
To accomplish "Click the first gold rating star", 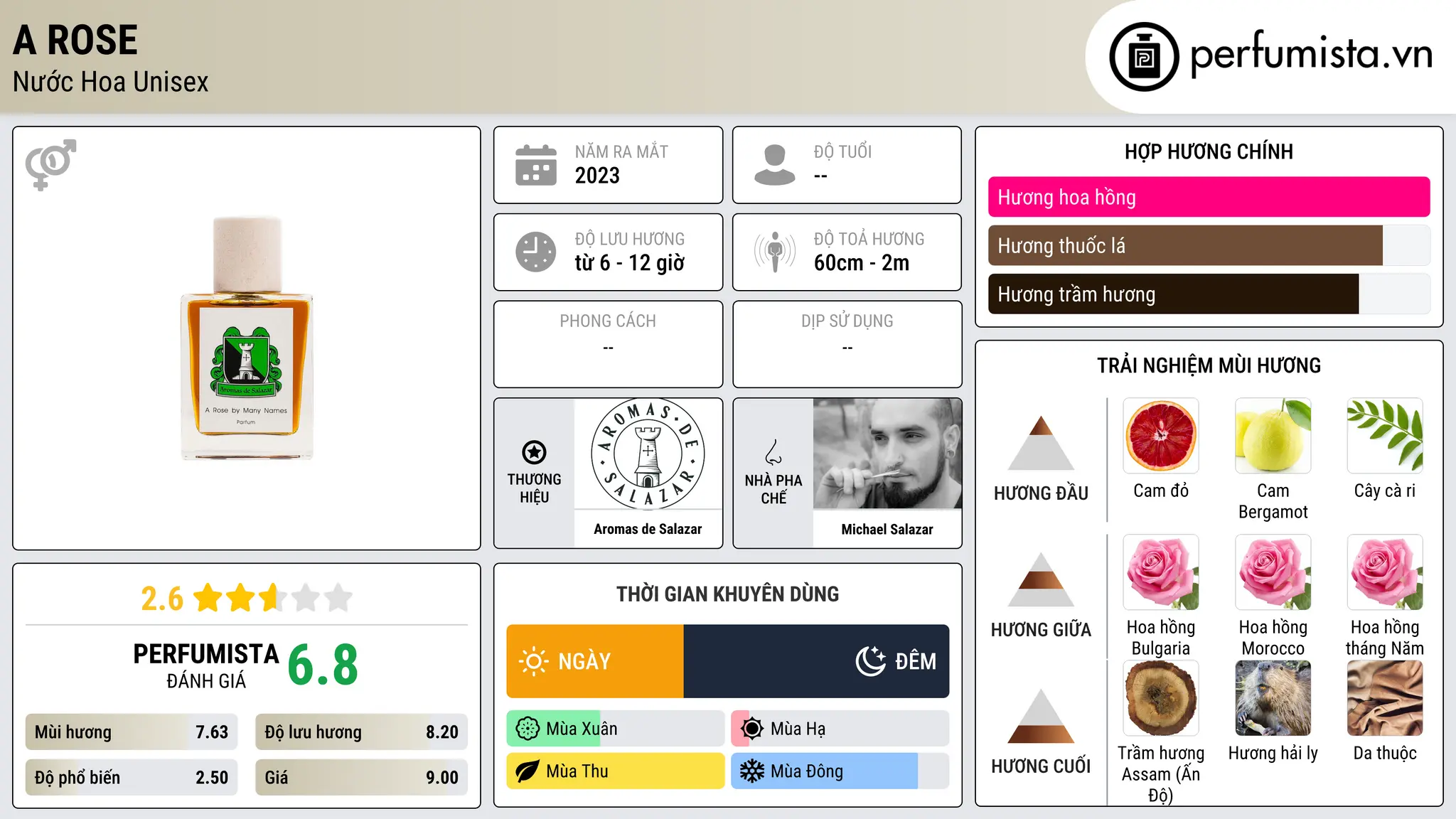I will pos(208,598).
